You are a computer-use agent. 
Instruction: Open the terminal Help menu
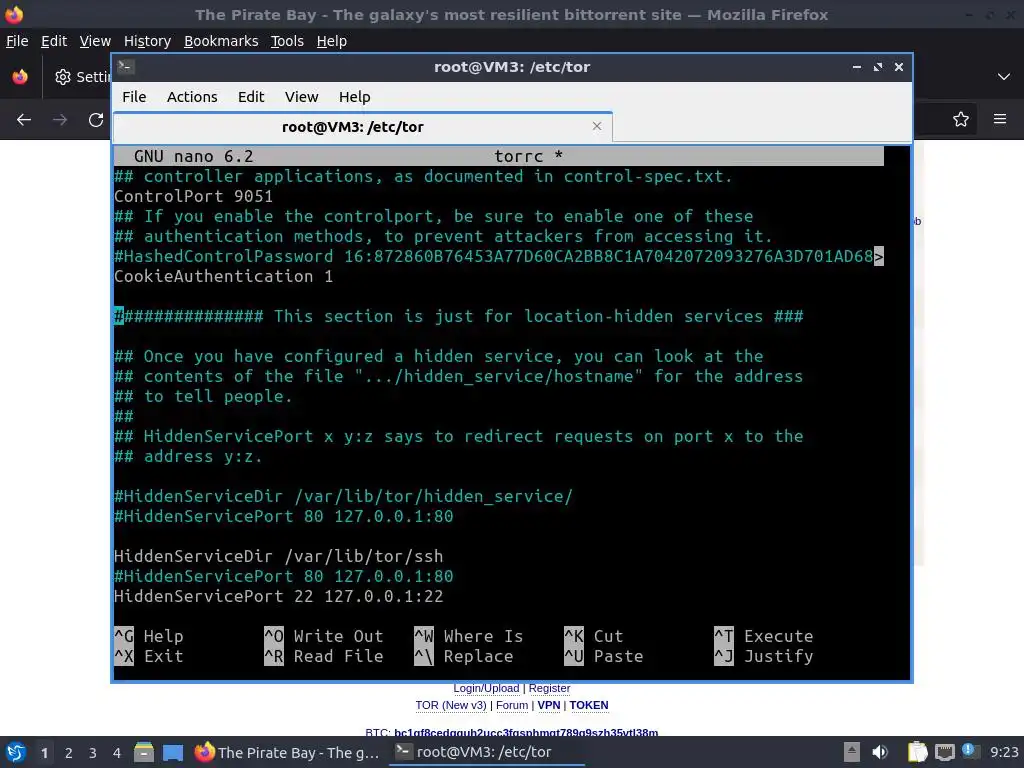tap(355, 97)
